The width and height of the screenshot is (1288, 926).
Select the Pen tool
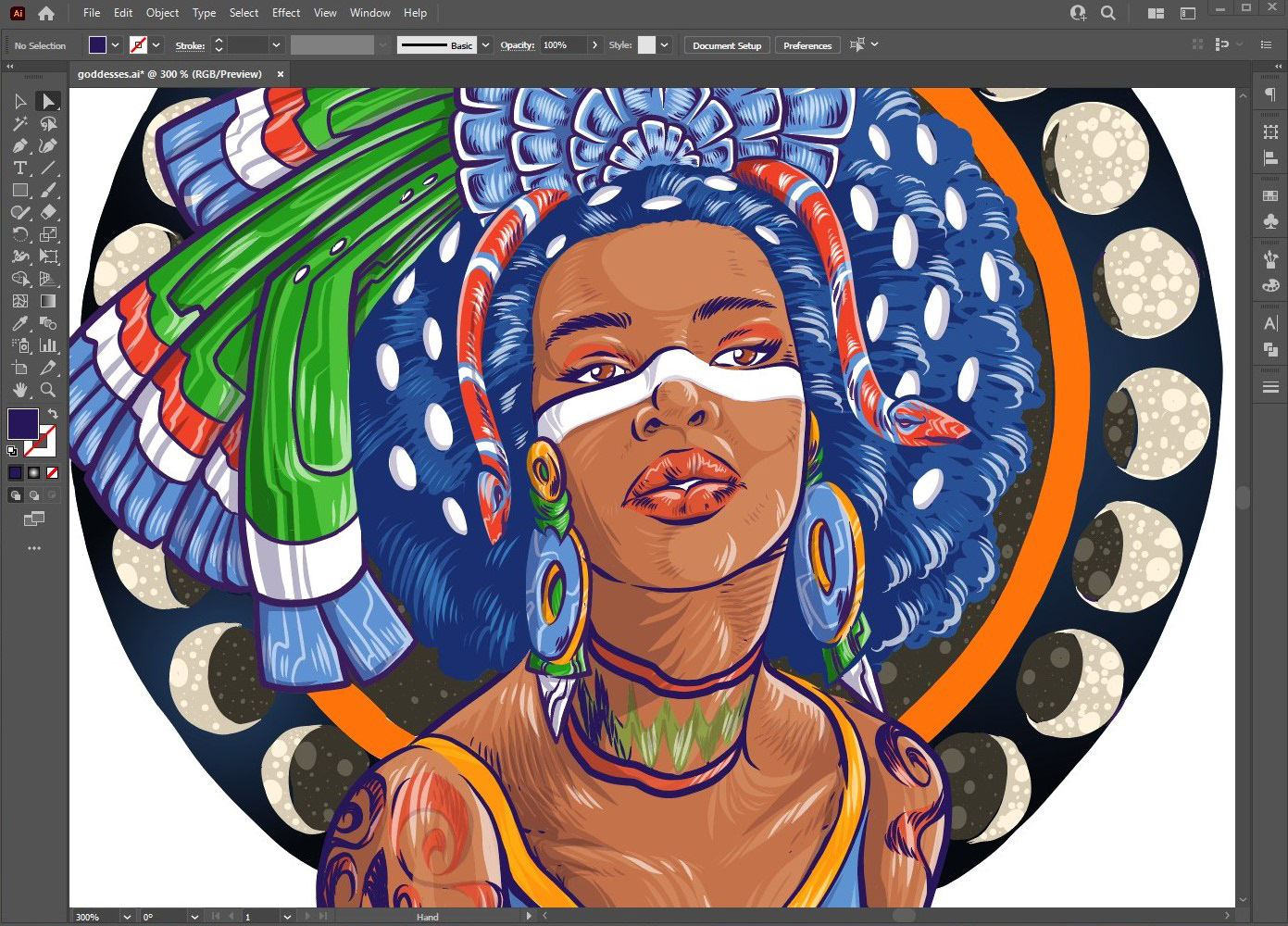(20, 145)
